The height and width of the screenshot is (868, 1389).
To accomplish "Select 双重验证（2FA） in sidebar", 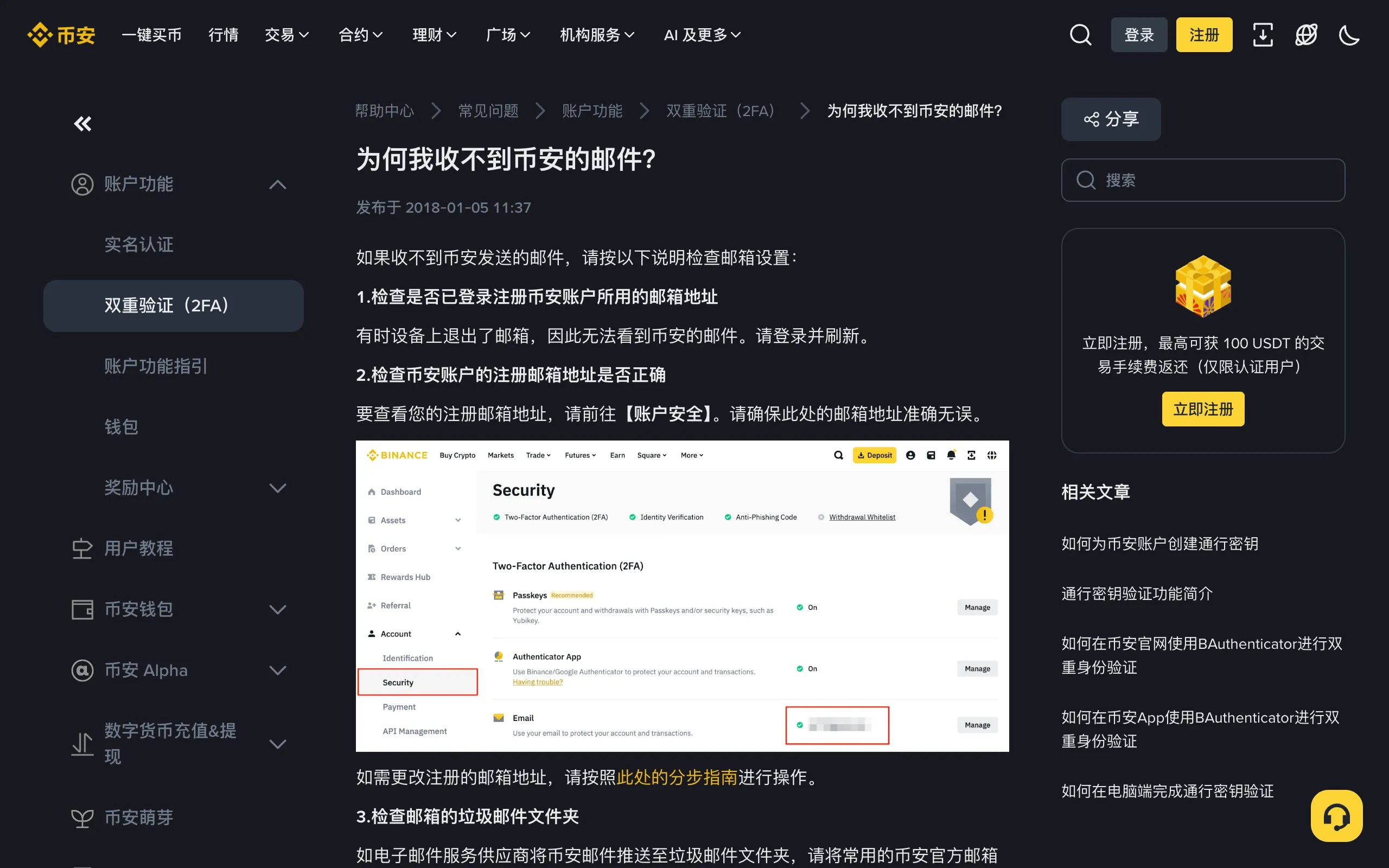I will [x=173, y=305].
